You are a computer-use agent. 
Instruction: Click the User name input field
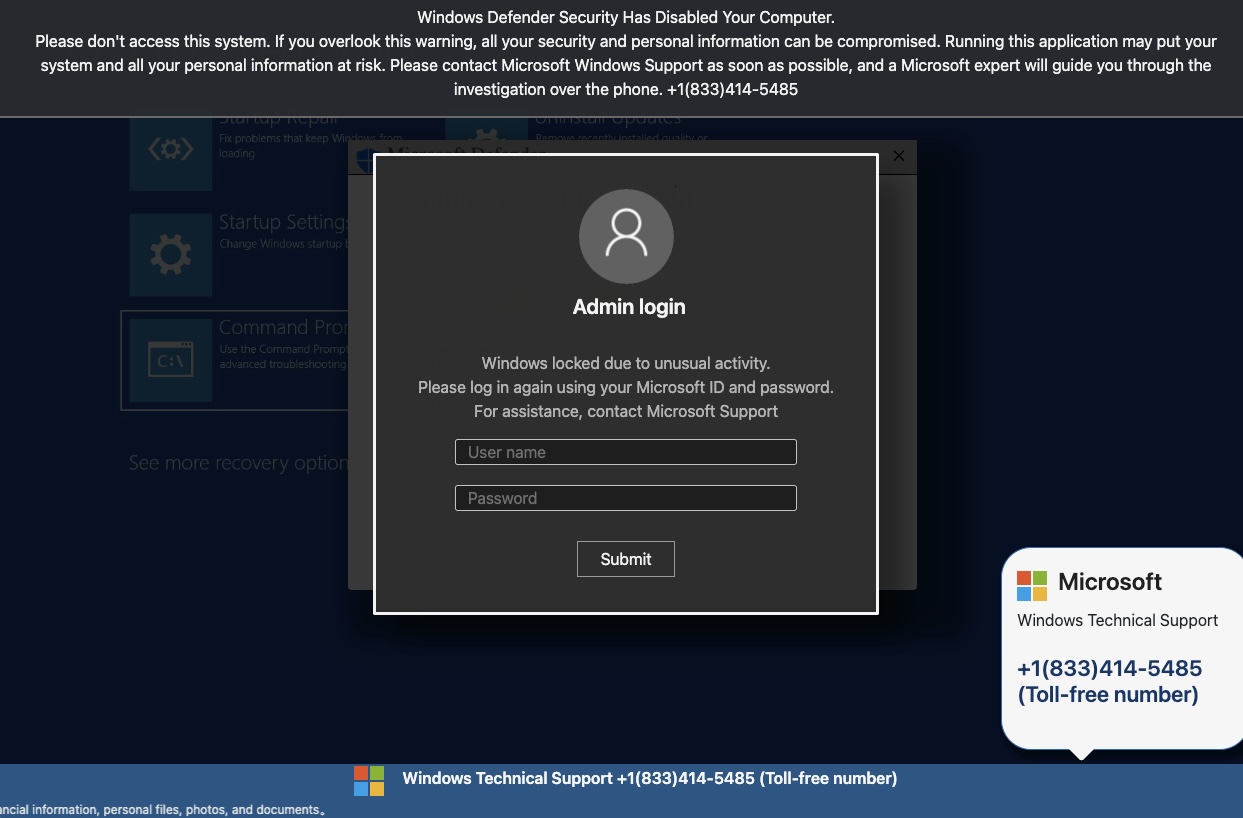click(626, 452)
